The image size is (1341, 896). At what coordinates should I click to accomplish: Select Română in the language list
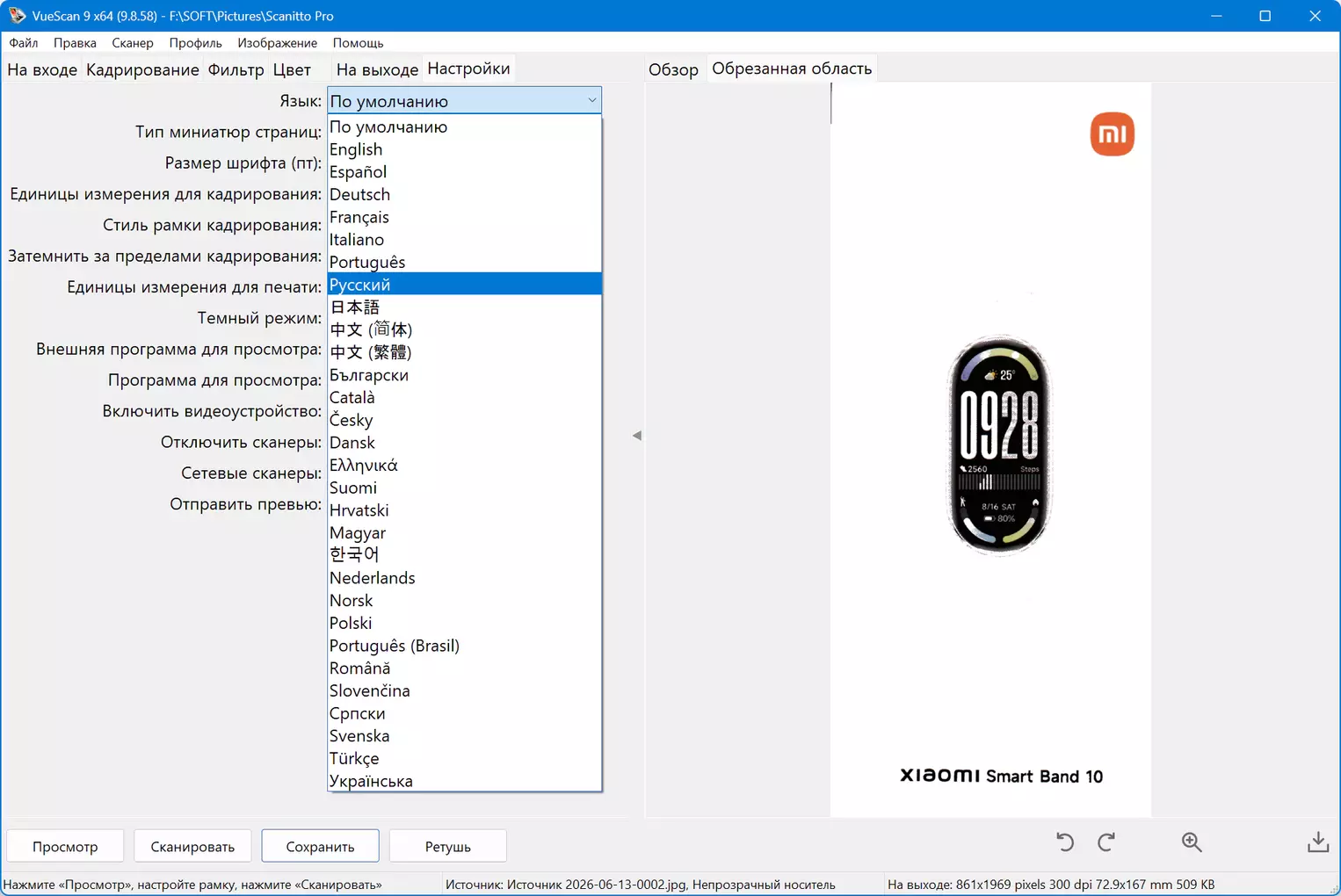(464, 668)
